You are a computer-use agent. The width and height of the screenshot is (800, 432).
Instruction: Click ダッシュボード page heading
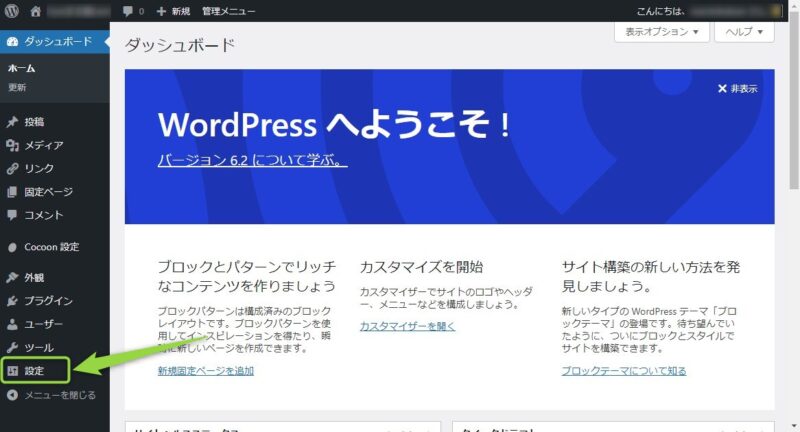(180, 45)
